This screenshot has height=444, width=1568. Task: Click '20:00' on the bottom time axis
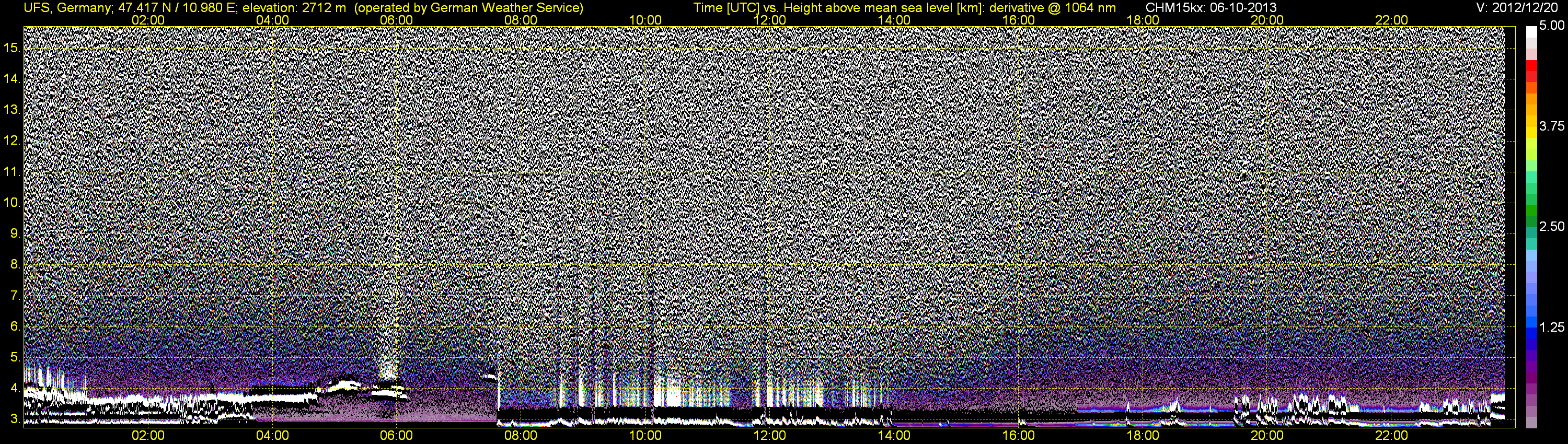1267,436
